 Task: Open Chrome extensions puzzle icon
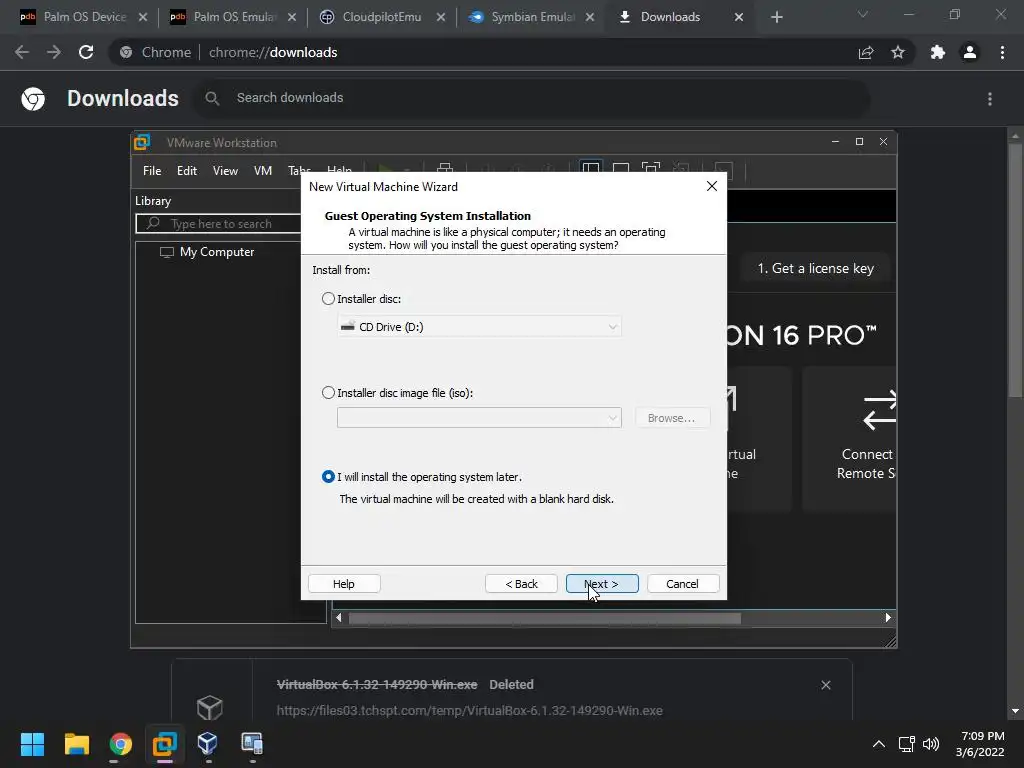point(938,52)
